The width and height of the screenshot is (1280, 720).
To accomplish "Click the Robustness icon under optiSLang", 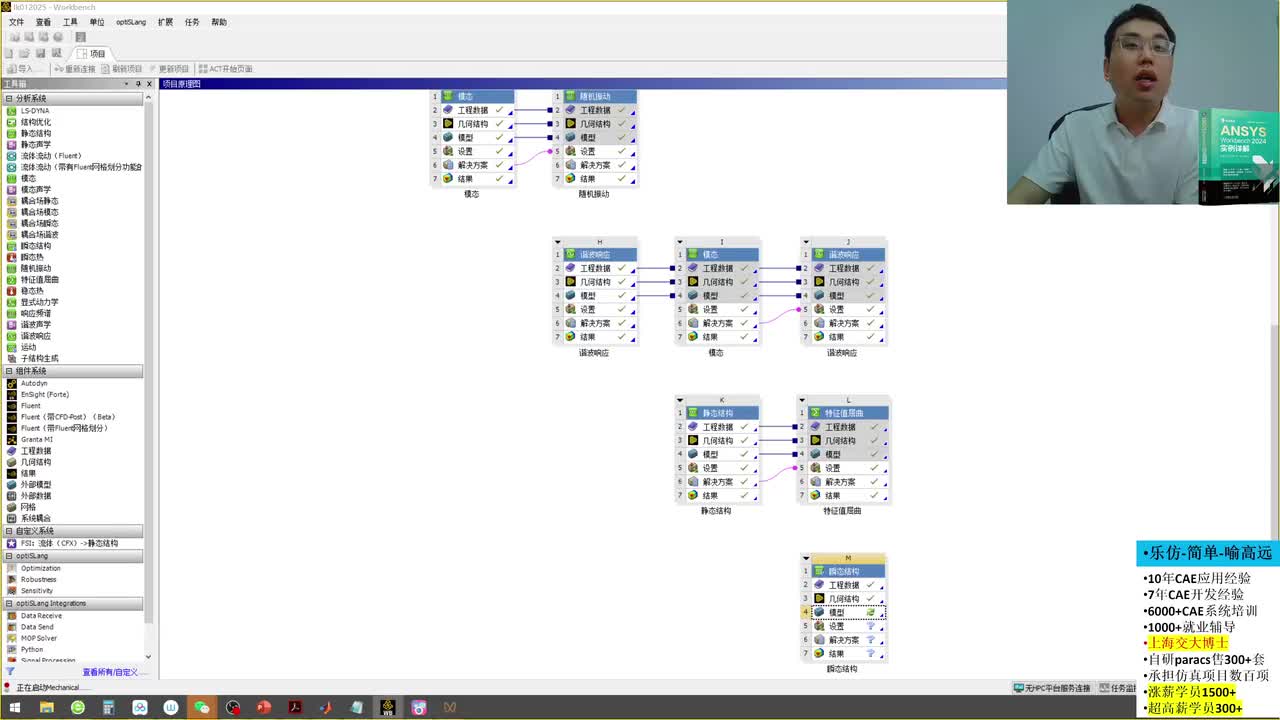I will pos(12,579).
